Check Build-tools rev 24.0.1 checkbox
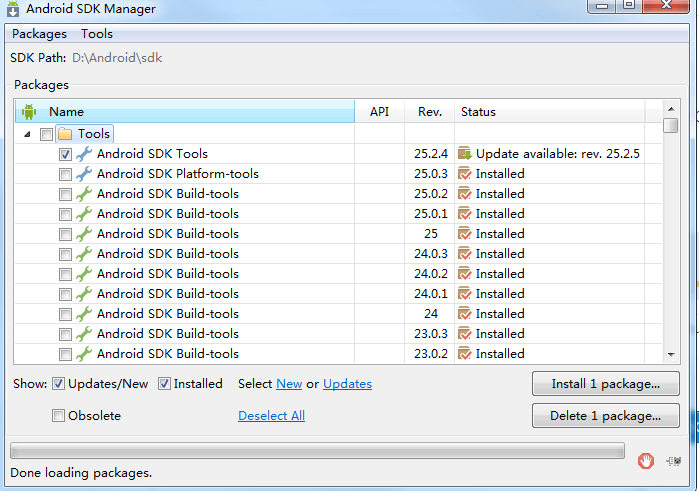699x491 pixels. pos(65,295)
